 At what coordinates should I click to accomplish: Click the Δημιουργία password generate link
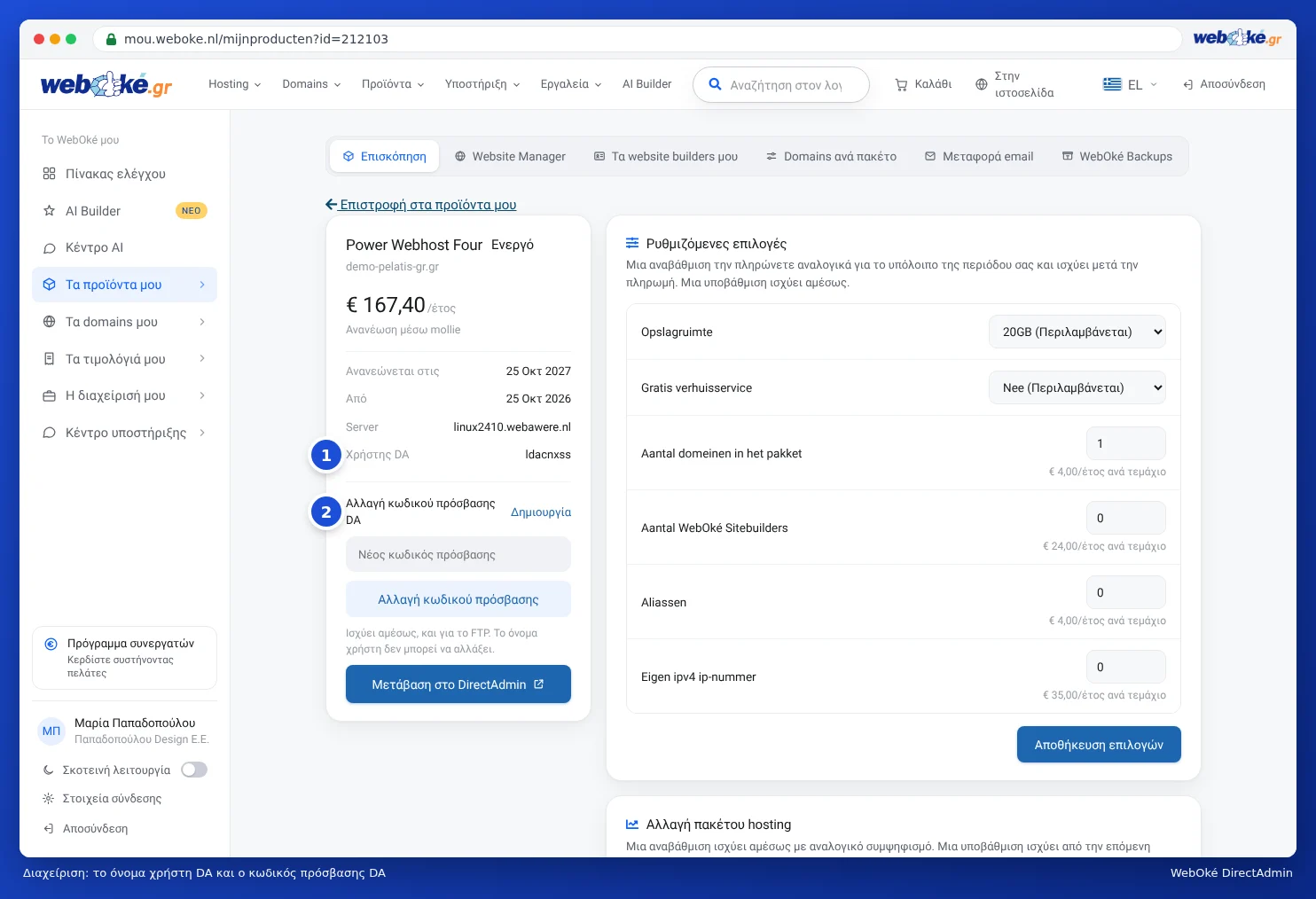541,512
